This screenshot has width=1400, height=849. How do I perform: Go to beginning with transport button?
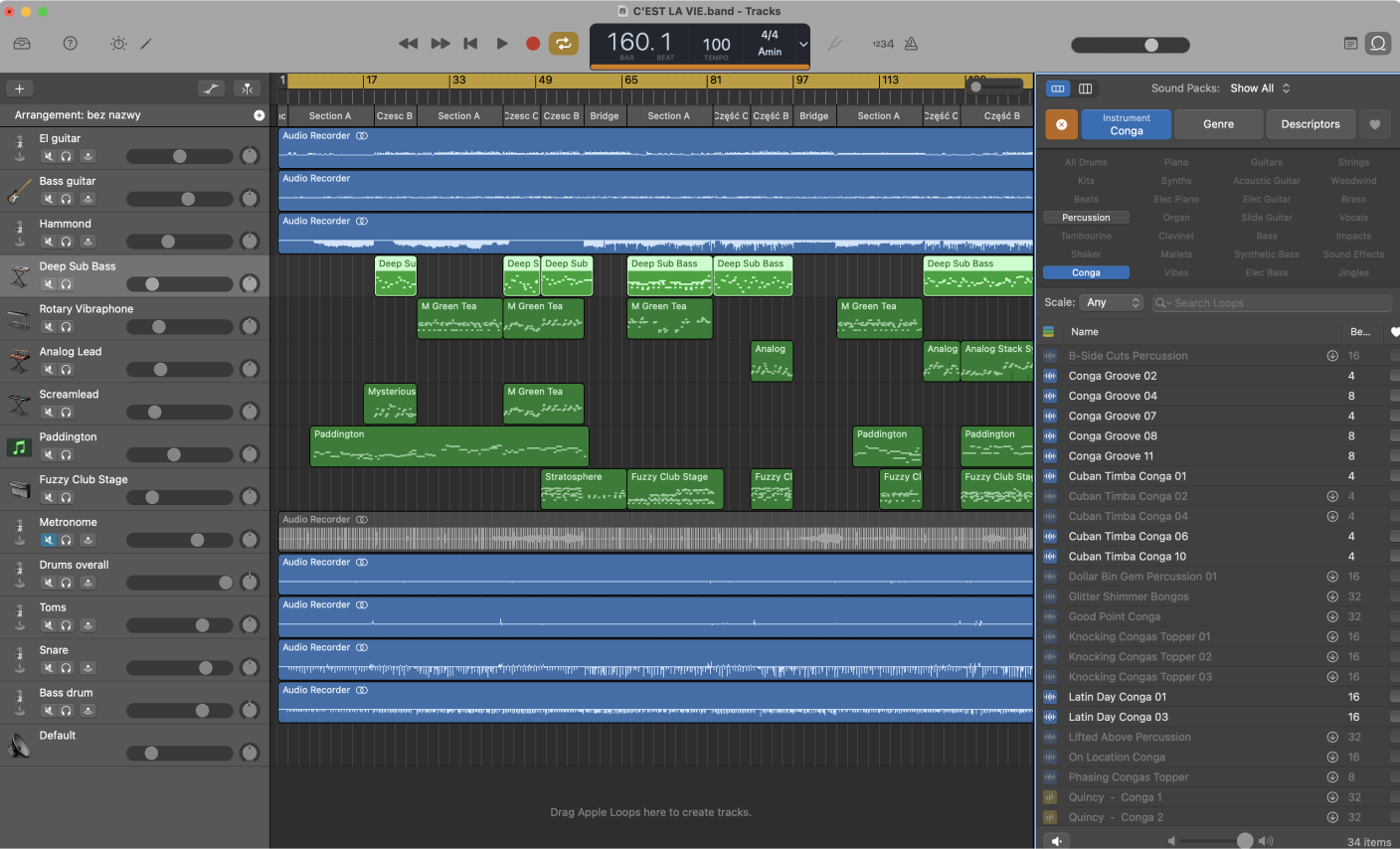471,44
